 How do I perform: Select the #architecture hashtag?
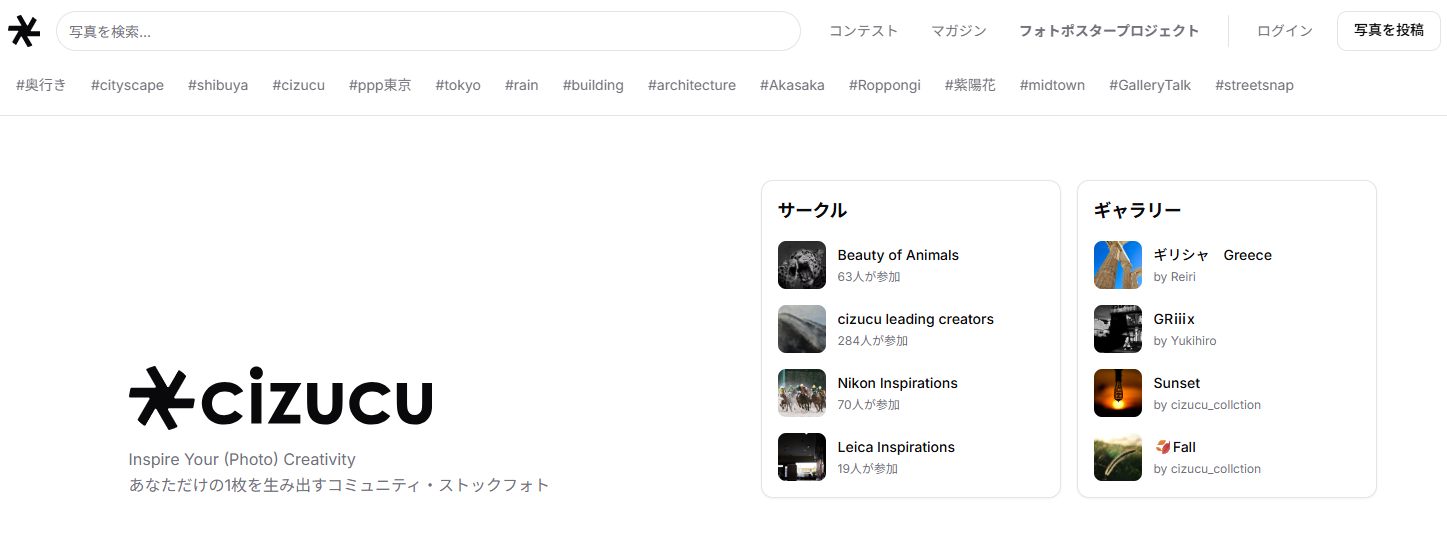(692, 85)
